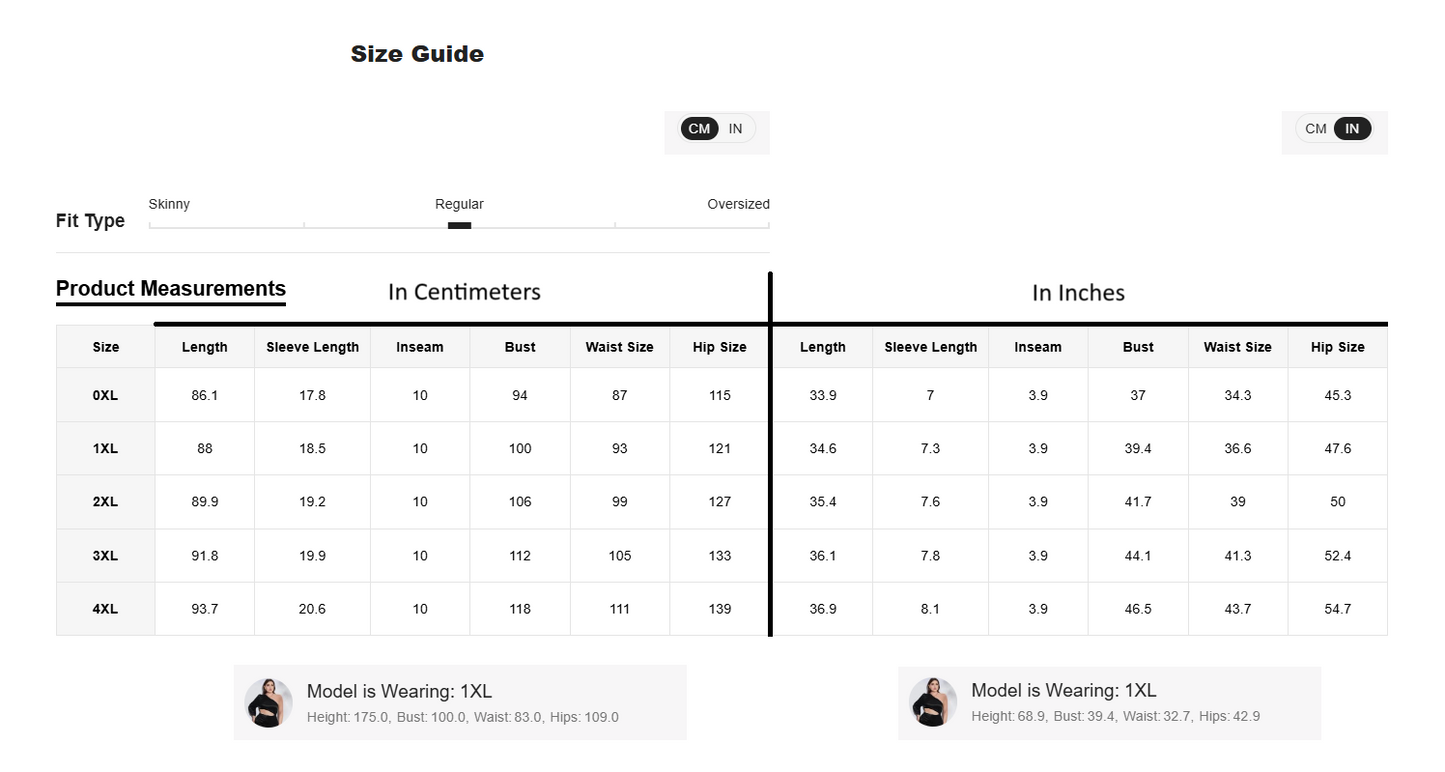This screenshot has height=772, width=1445.
Task: Select the 0XL size row header
Action: pyautogui.click(x=105, y=395)
